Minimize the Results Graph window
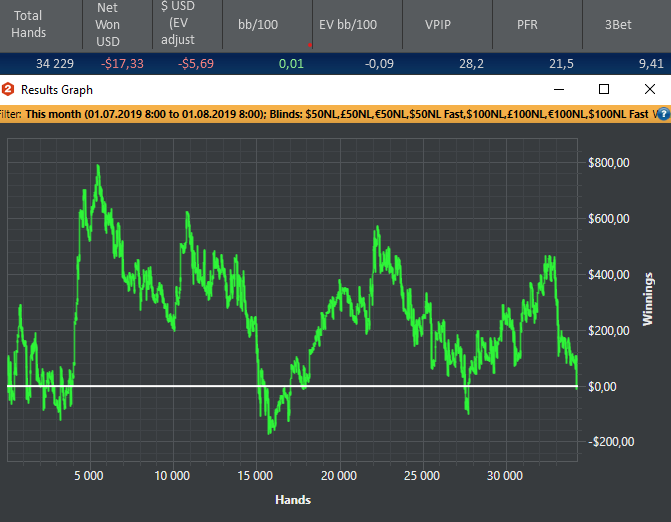 click(559, 89)
